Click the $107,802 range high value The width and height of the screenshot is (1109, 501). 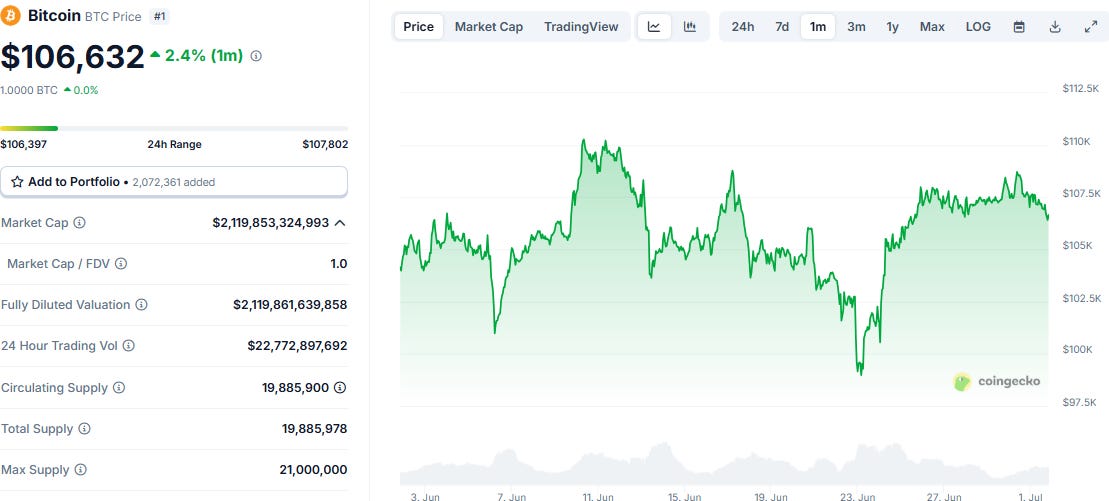pos(325,144)
